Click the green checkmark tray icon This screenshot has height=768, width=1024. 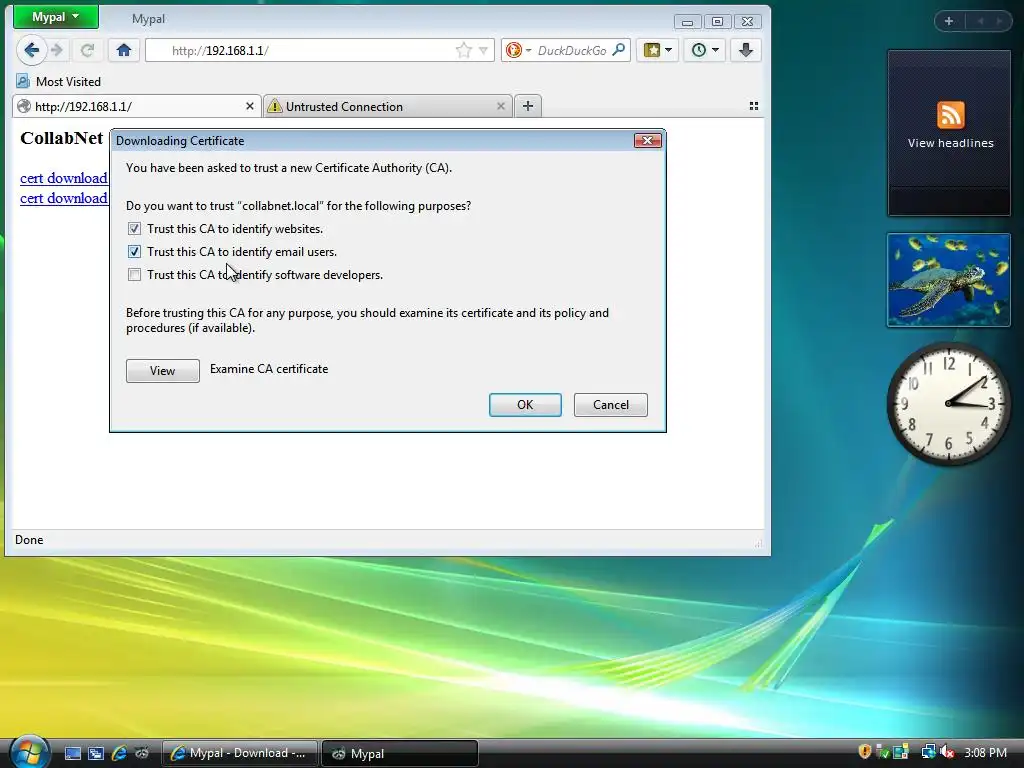tap(882, 752)
